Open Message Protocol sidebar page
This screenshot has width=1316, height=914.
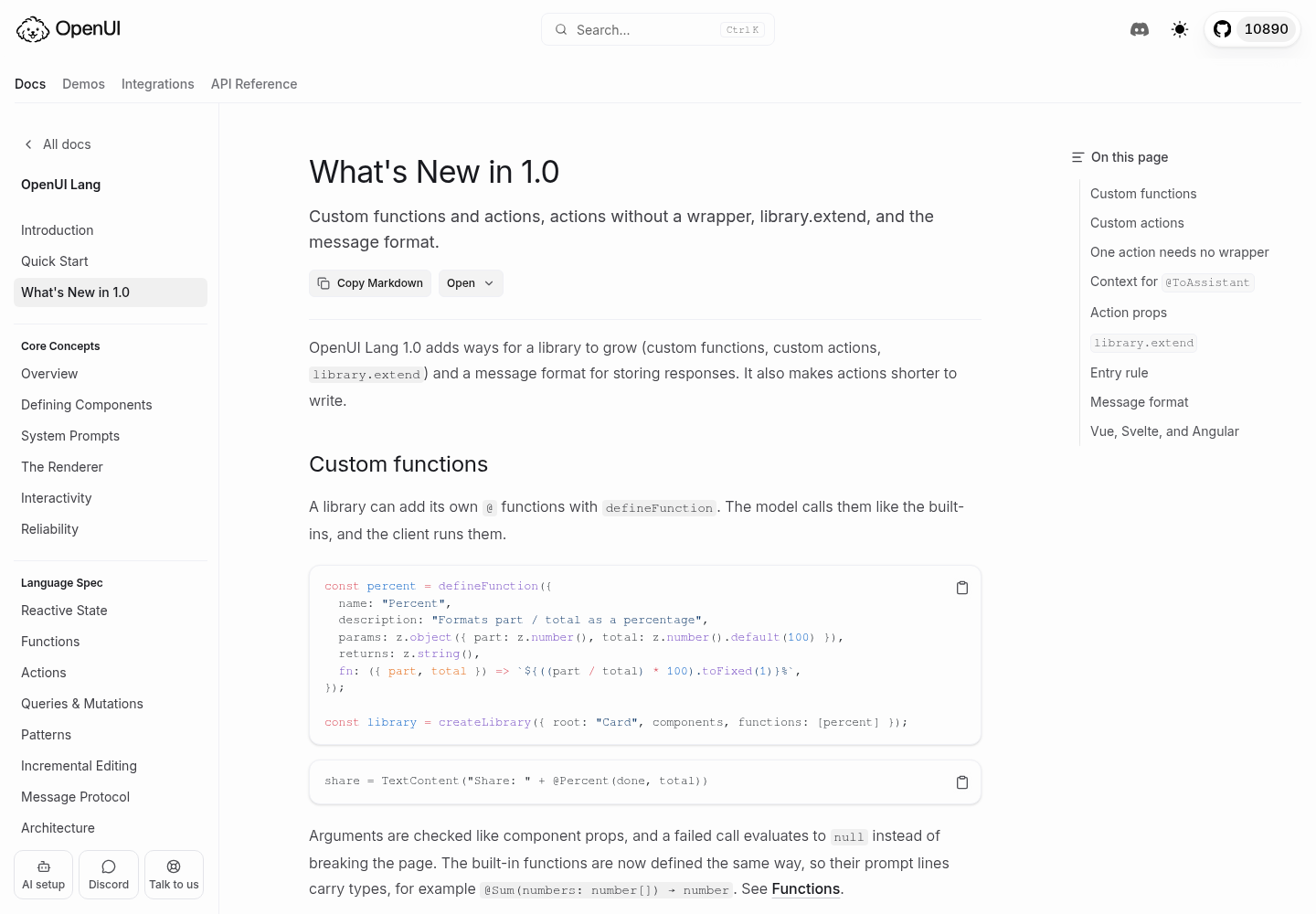111,797
